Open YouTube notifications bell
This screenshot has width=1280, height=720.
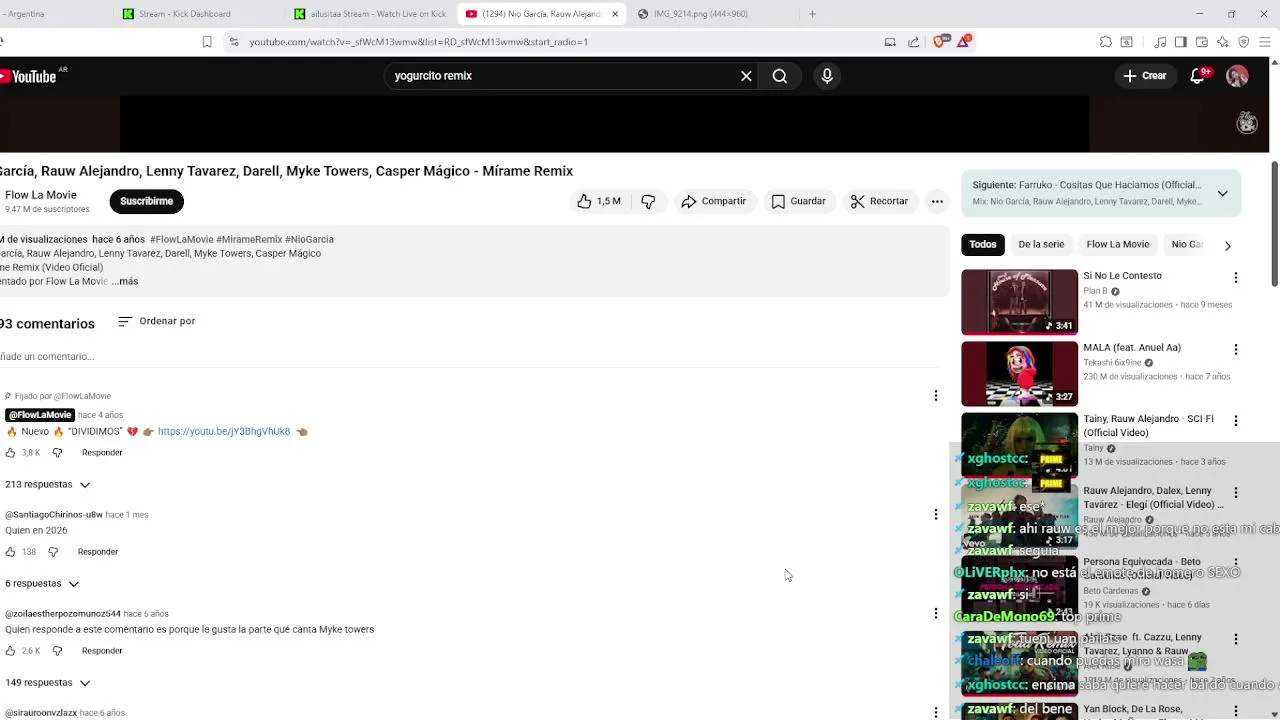tap(1198, 76)
